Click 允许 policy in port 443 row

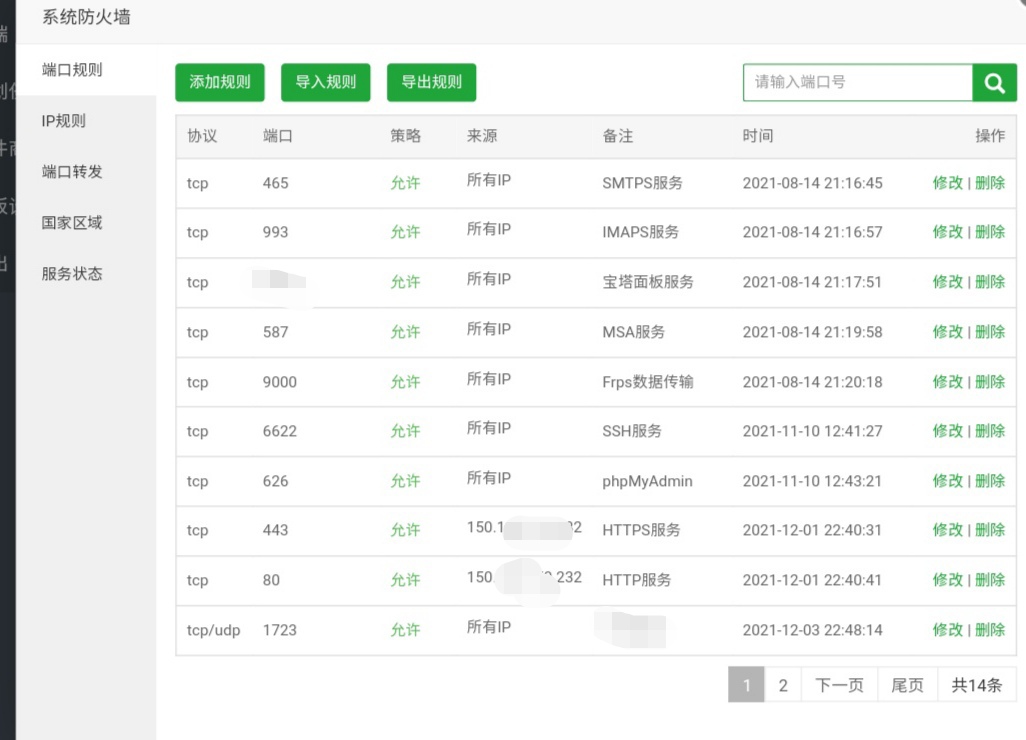(x=406, y=530)
